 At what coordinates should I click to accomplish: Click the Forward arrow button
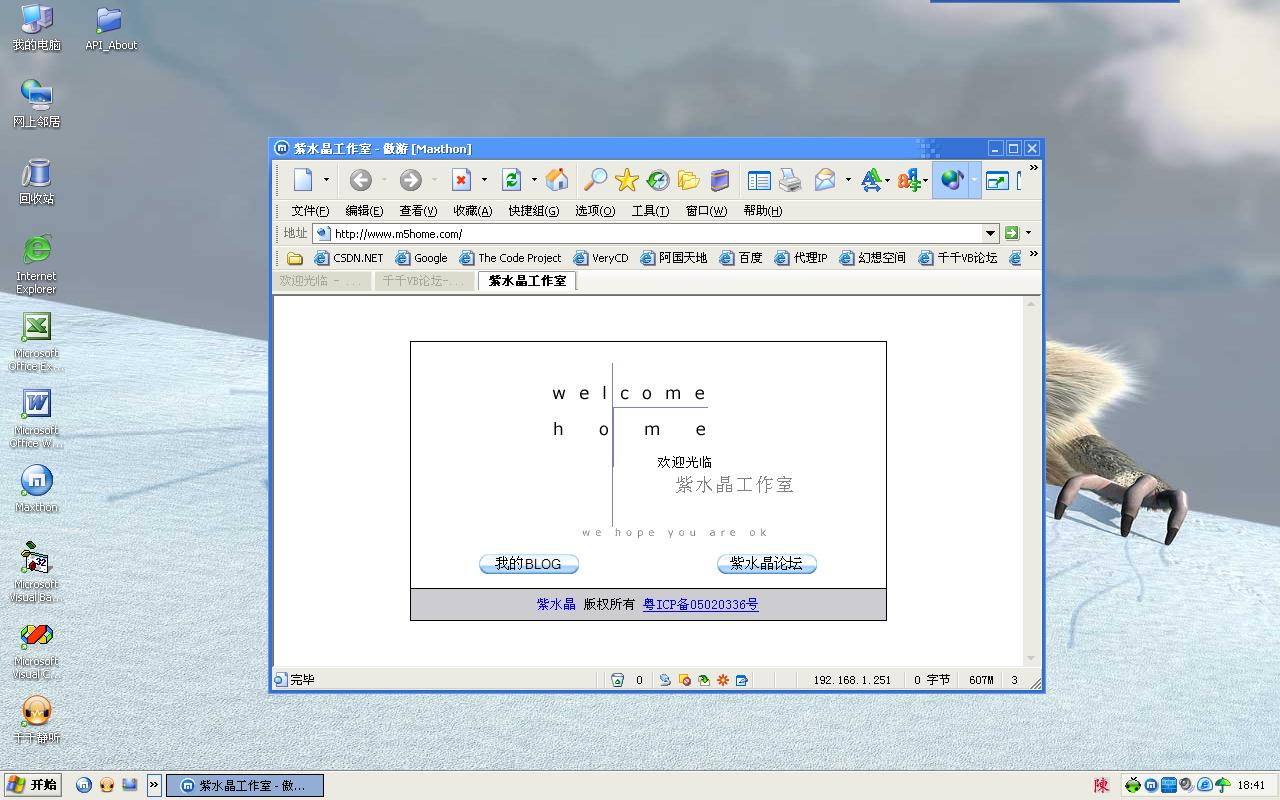point(410,180)
